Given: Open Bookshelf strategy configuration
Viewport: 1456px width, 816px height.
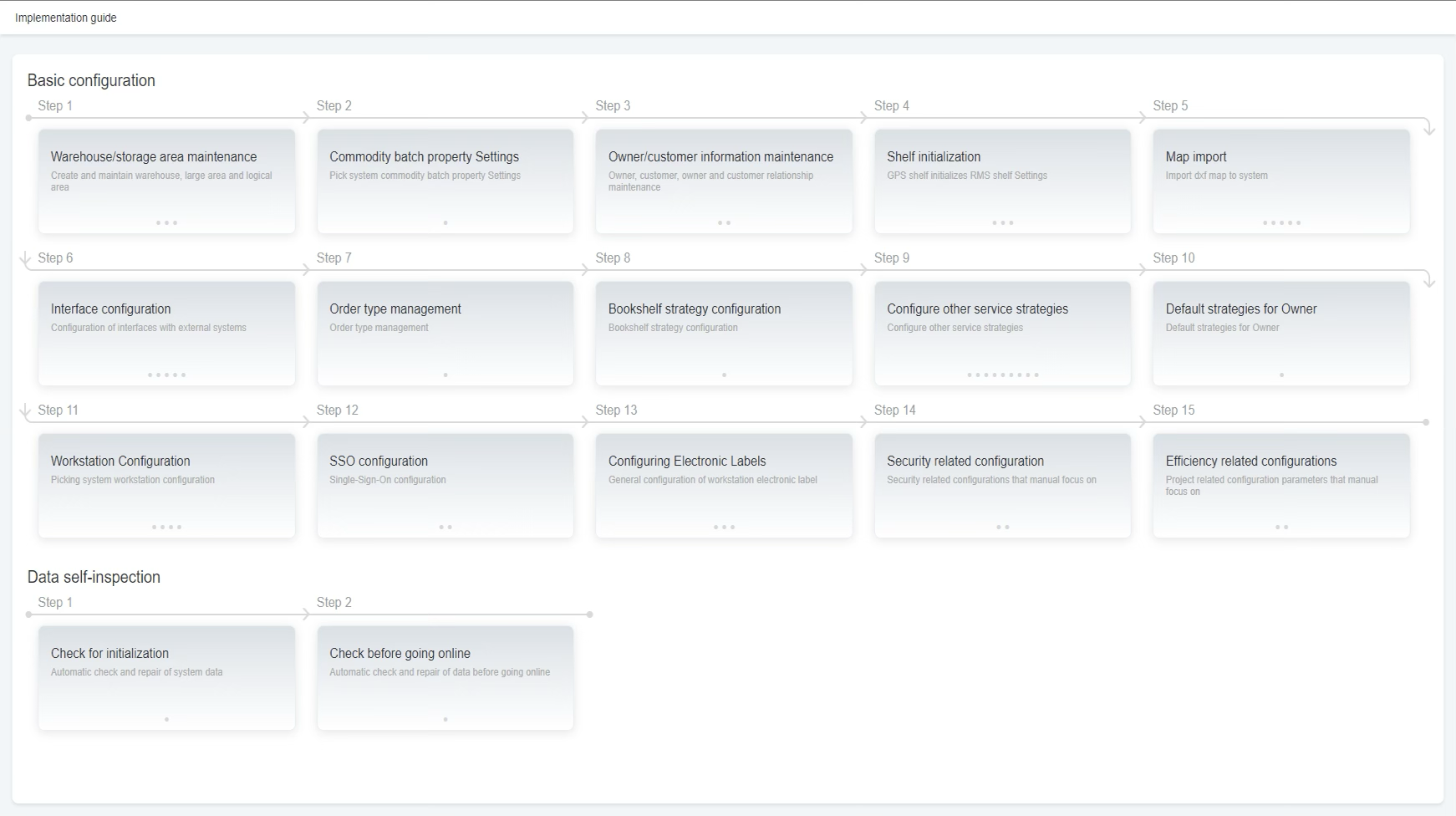Looking at the screenshot, I should click(x=724, y=333).
